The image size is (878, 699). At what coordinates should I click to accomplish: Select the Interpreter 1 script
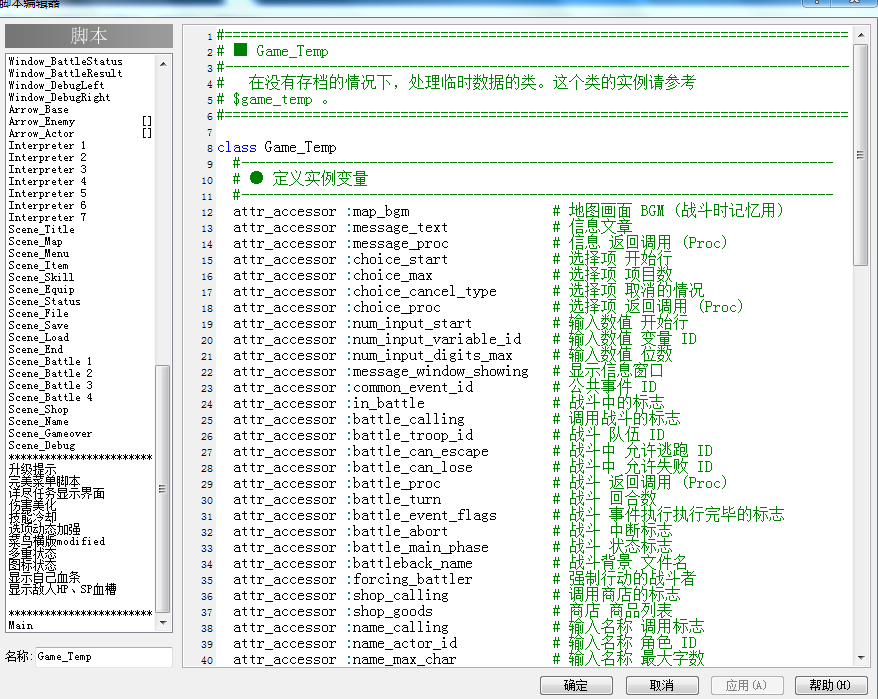coord(47,146)
